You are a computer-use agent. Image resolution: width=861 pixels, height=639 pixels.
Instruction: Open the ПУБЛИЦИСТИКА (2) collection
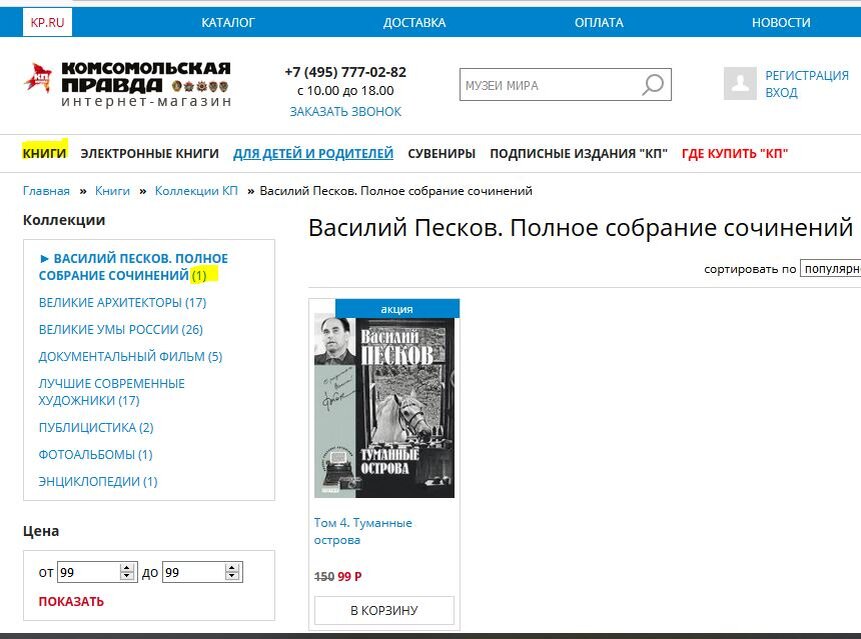point(96,427)
